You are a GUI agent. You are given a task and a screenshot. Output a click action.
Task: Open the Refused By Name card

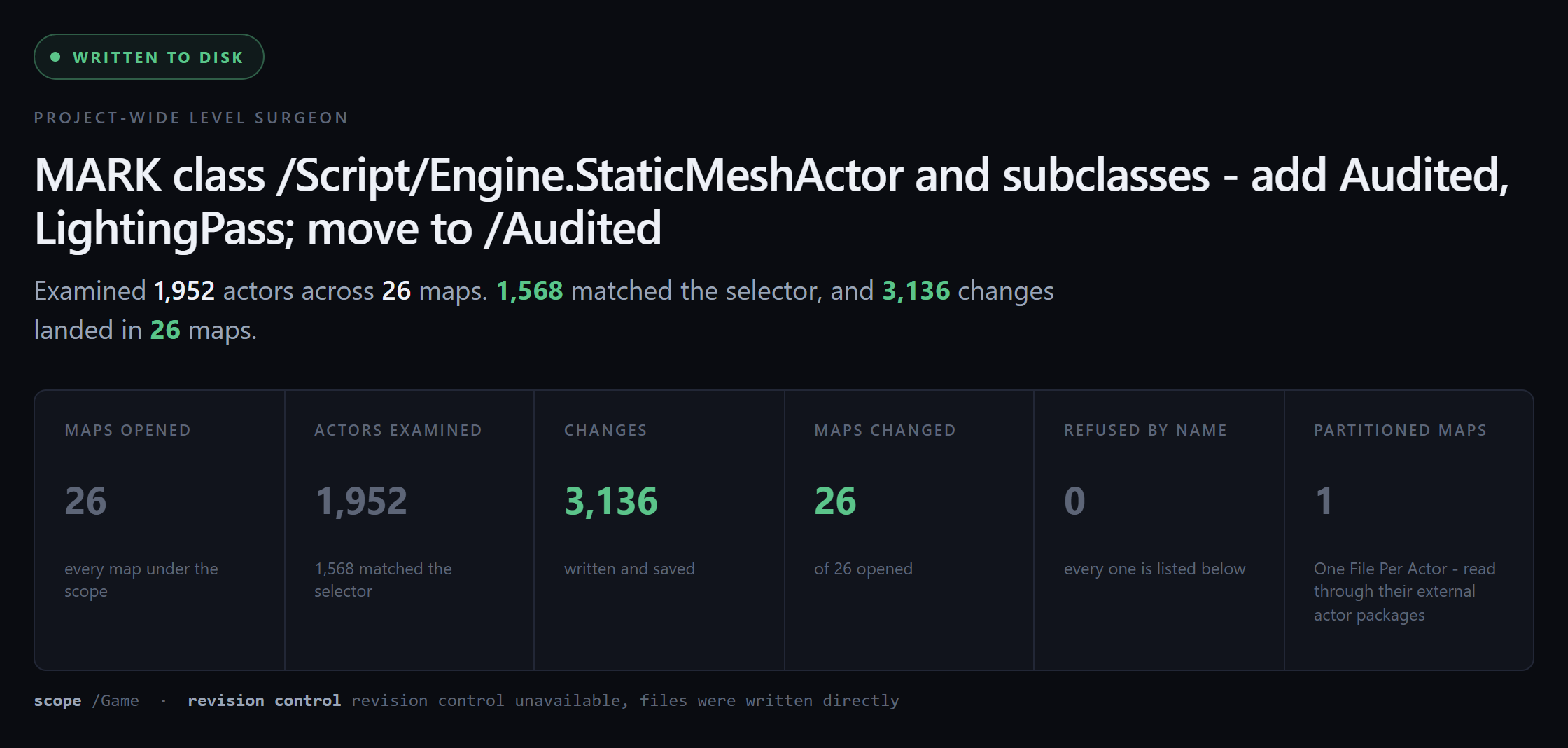click(1159, 530)
